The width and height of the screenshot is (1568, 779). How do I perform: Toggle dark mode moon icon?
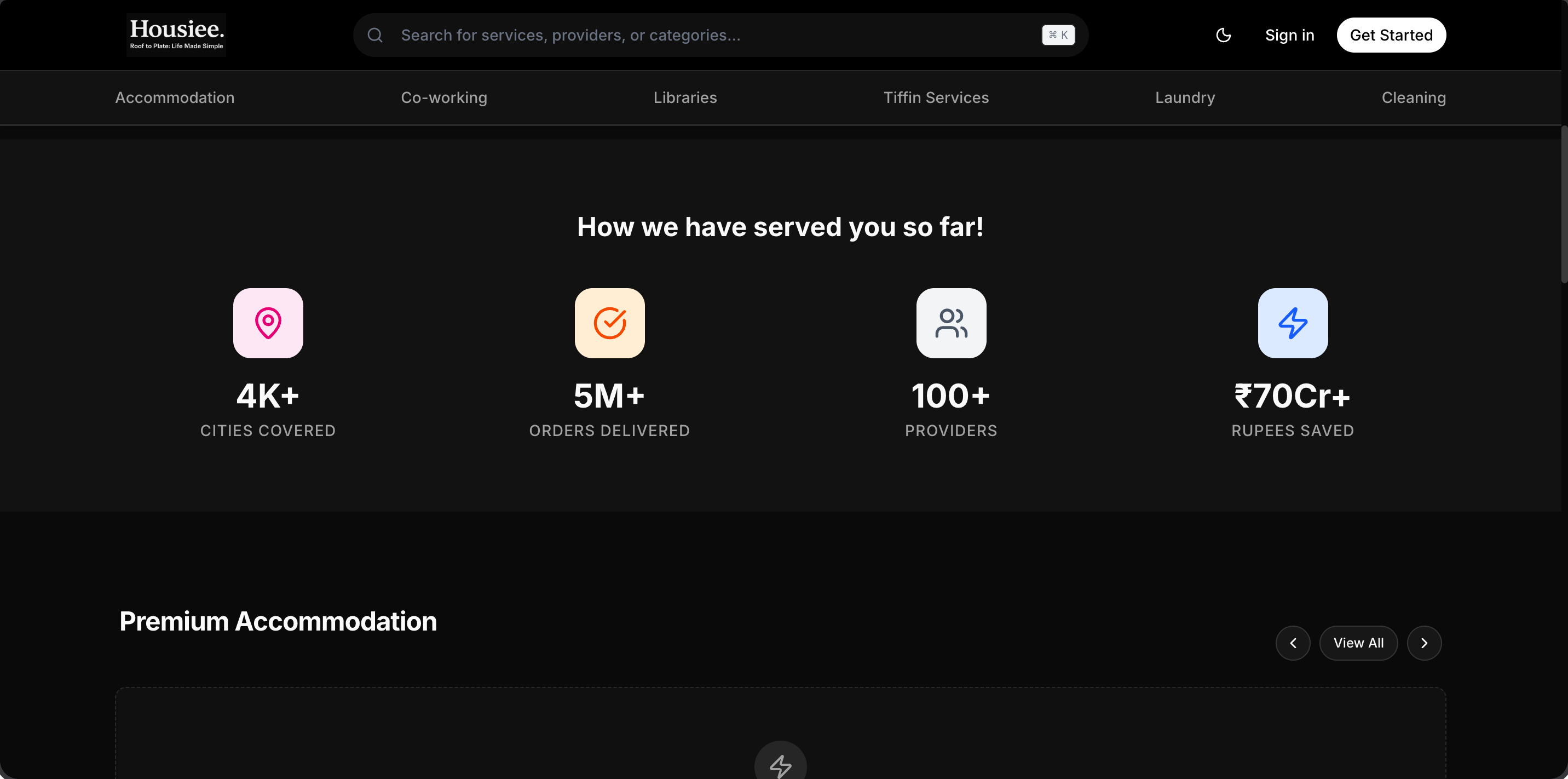click(1223, 35)
